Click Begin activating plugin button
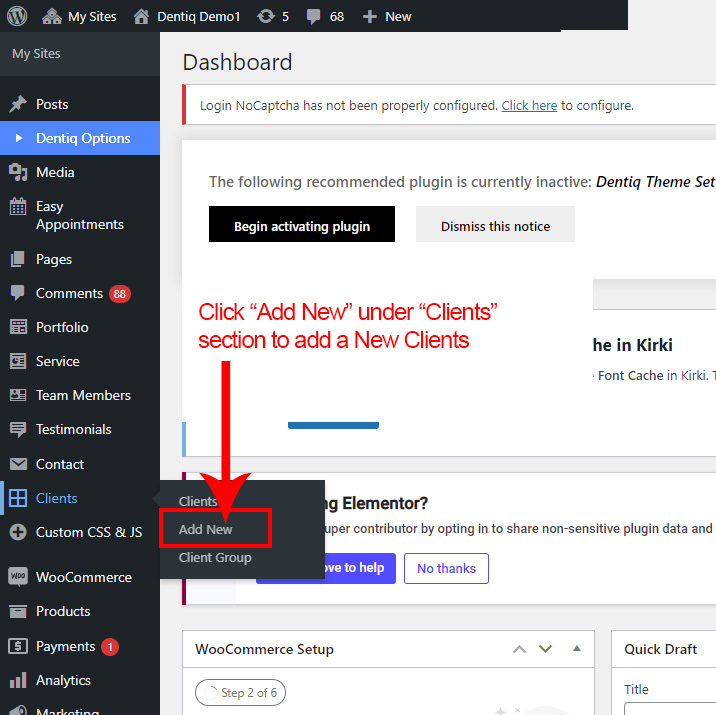 (302, 226)
